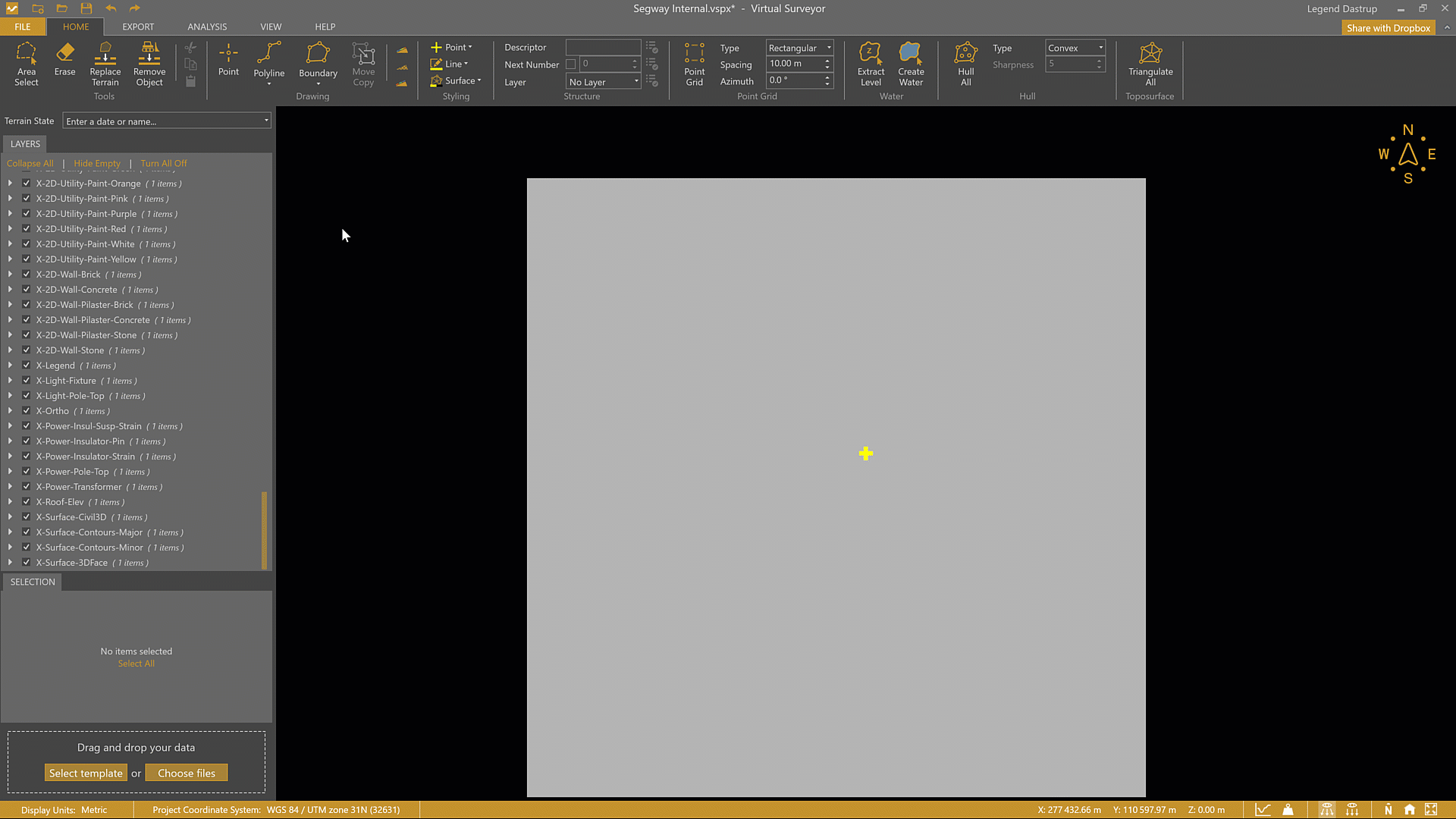
Task: Switch to the ANALYSIS ribbon tab
Action: click(207, 27)
